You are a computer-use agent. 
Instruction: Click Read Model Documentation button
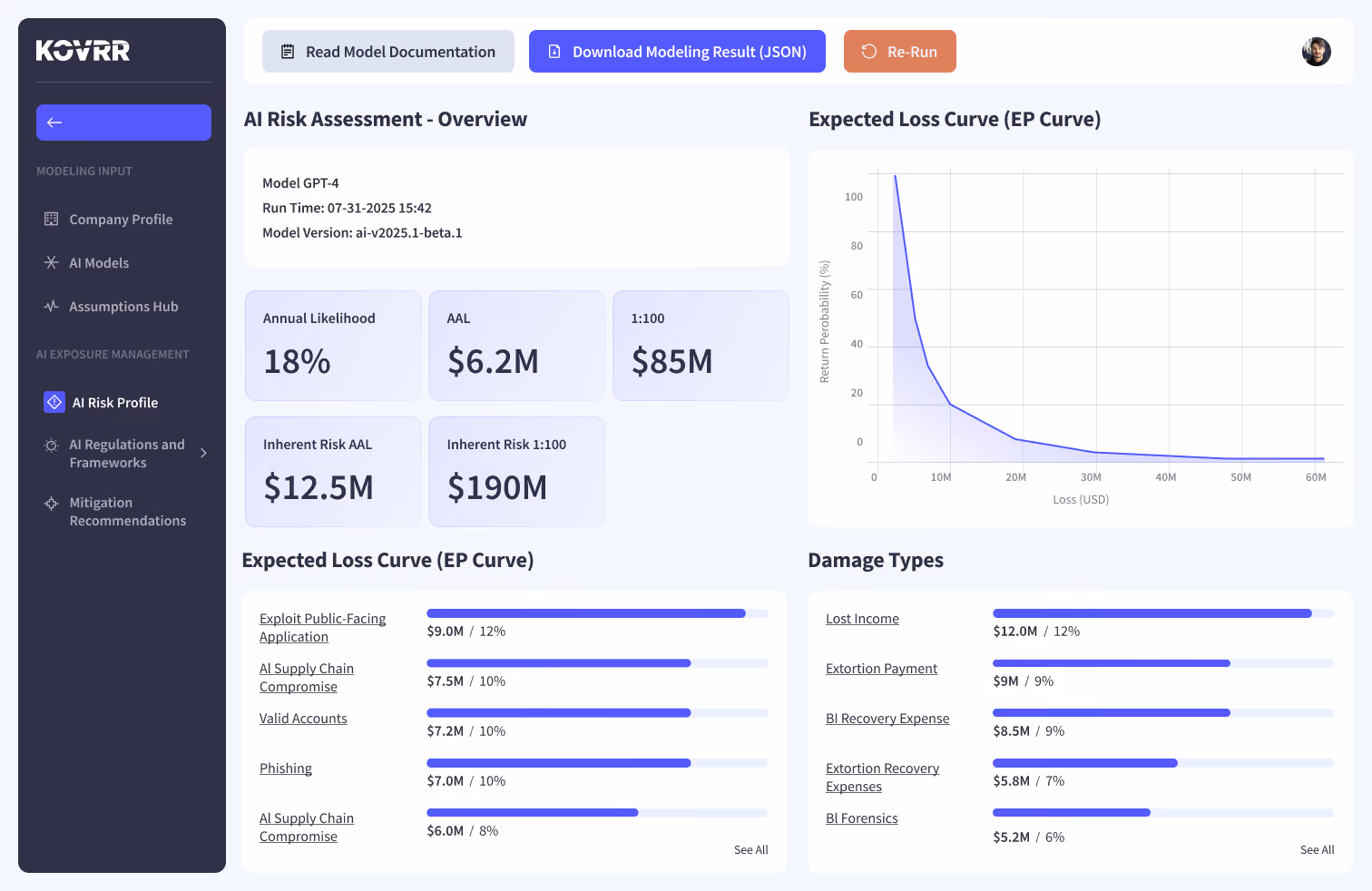[388, 52]
